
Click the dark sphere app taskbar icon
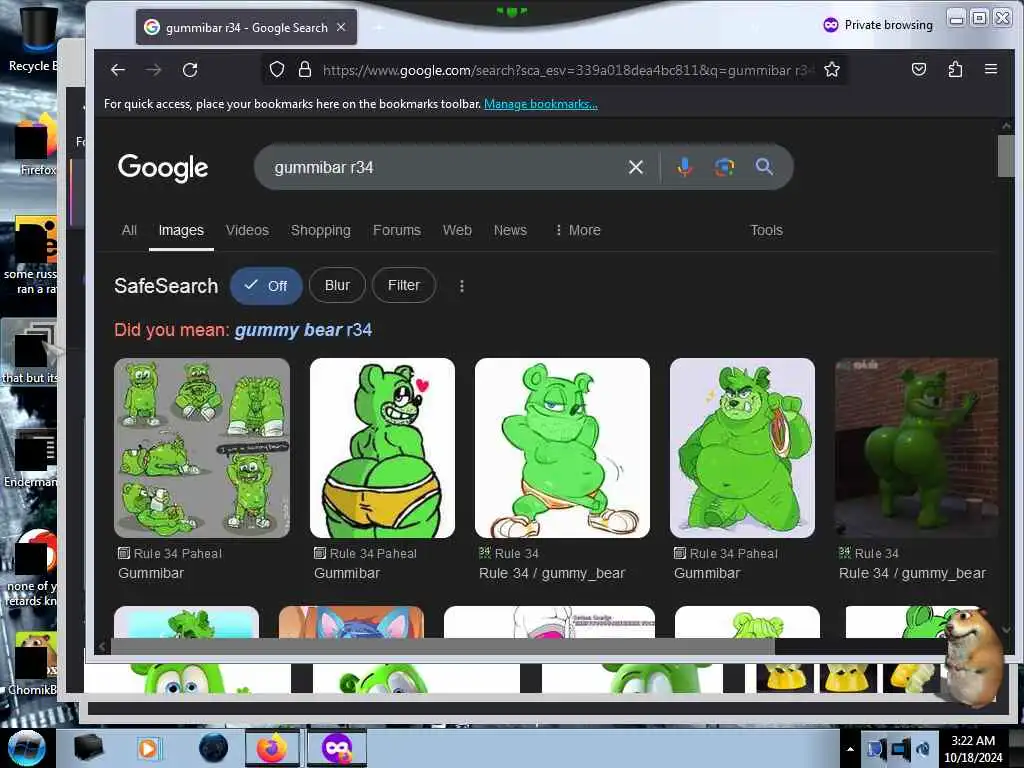coord(214,748)
